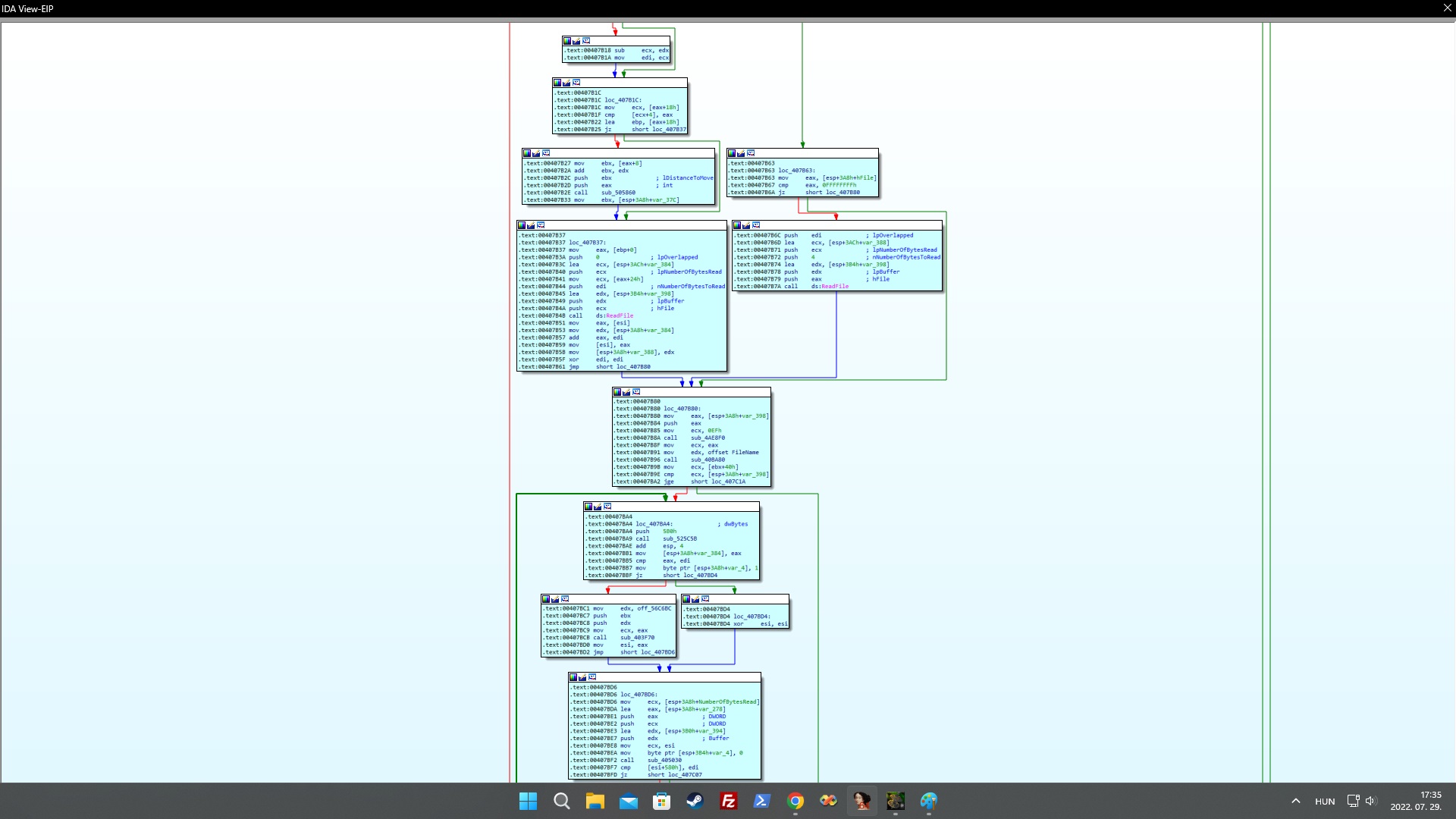Screen dimensions: 1456x819
Task: Click edit icon on 00407B6C block header
Action: (746, 225)
